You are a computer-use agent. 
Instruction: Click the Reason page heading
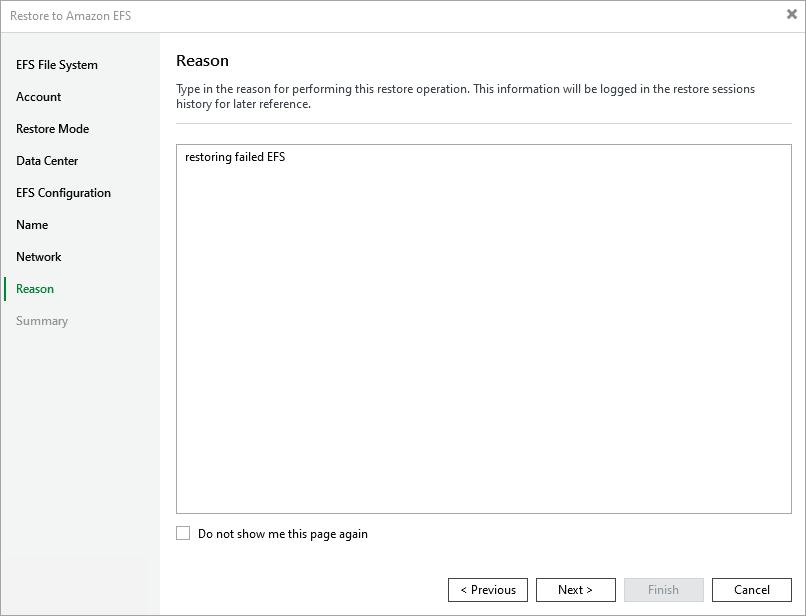click(202, 61)
